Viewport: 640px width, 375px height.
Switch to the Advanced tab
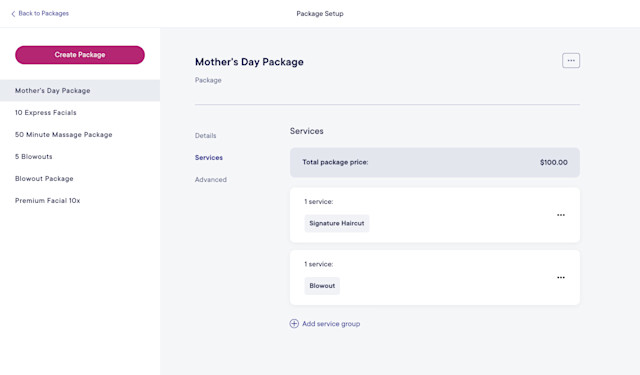click(x=211, y=180)
